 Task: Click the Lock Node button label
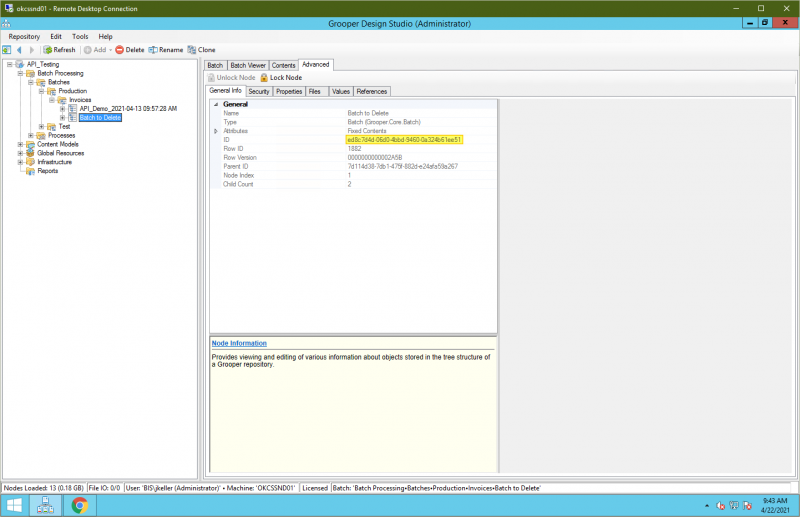point(286,78)
